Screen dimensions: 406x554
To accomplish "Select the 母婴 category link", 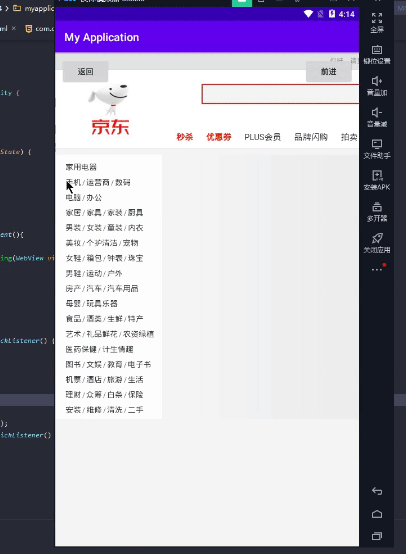I will click(73, 303).
